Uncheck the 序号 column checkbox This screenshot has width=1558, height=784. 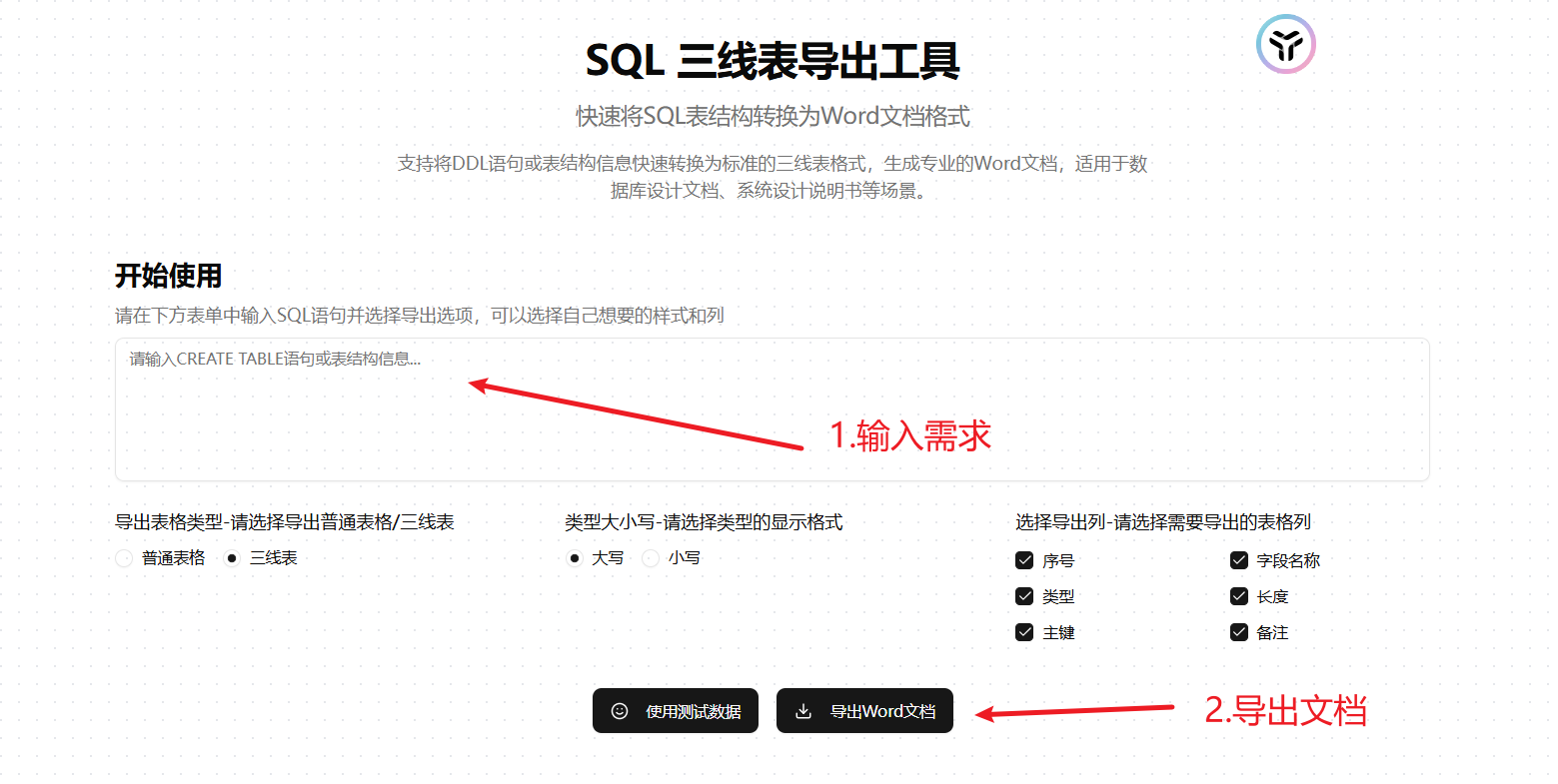(1024, 560)
